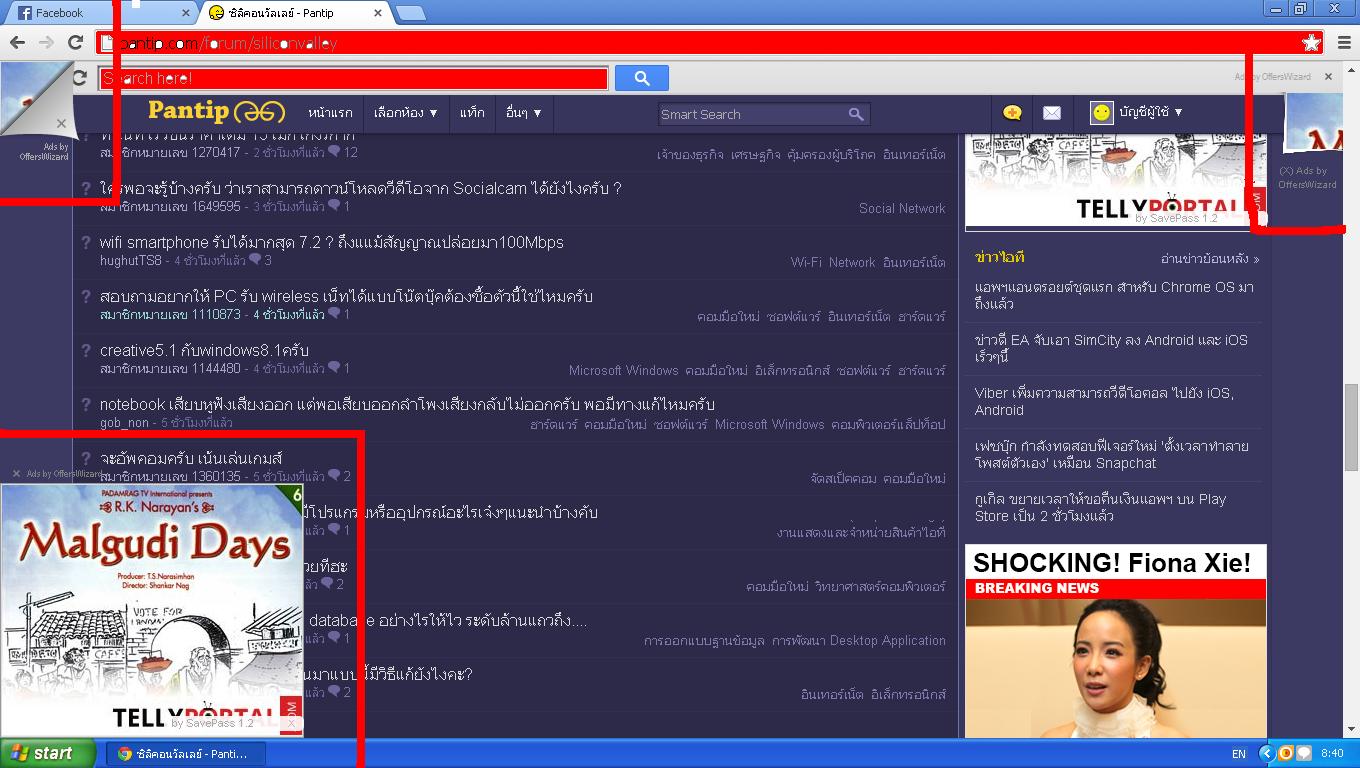Click the Pantip logo
Viewport: 1360px width, 768px height.
216,112
